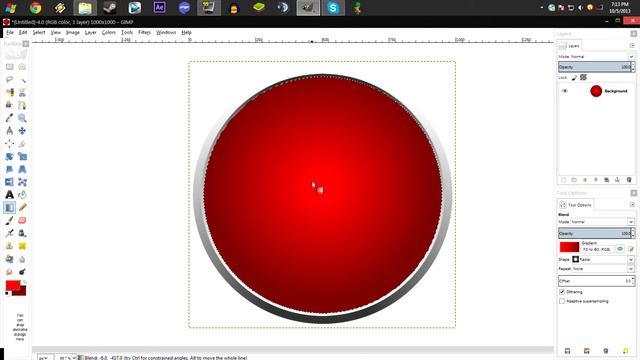Open the Windows menu

pos(166,32)
